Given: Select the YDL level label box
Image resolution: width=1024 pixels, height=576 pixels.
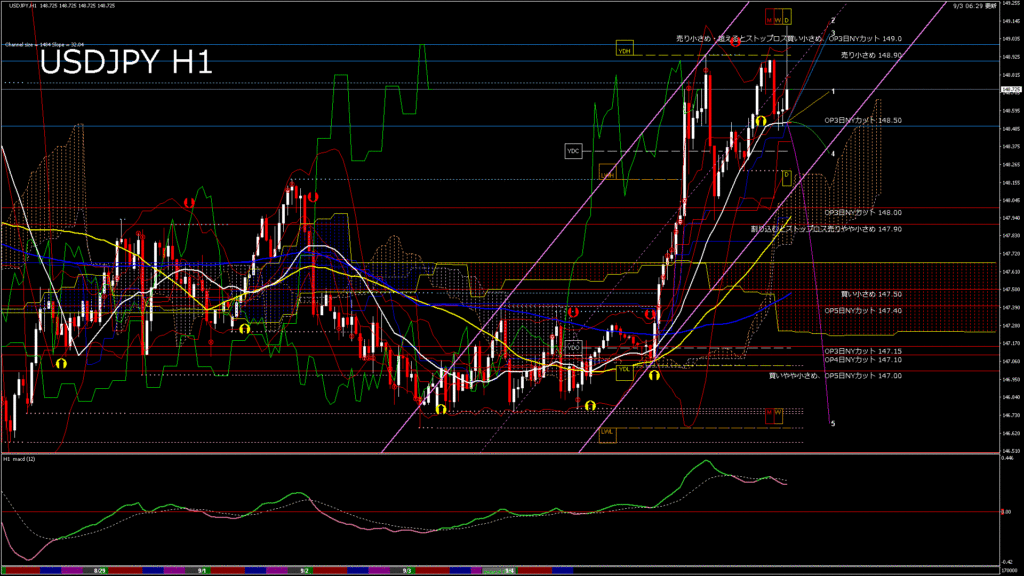Looking at the screenshot, I should [x=624, y=369].
